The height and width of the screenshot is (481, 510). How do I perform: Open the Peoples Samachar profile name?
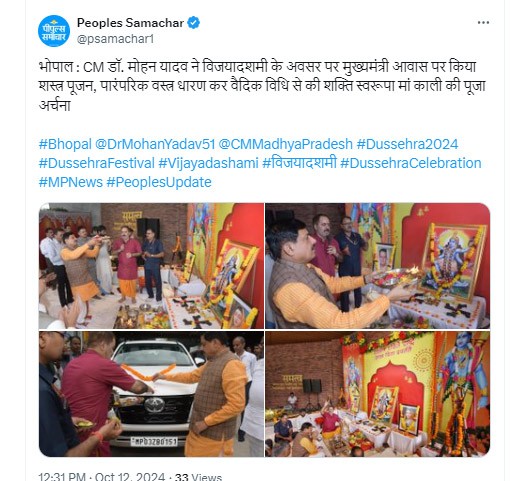click(130, 23)
